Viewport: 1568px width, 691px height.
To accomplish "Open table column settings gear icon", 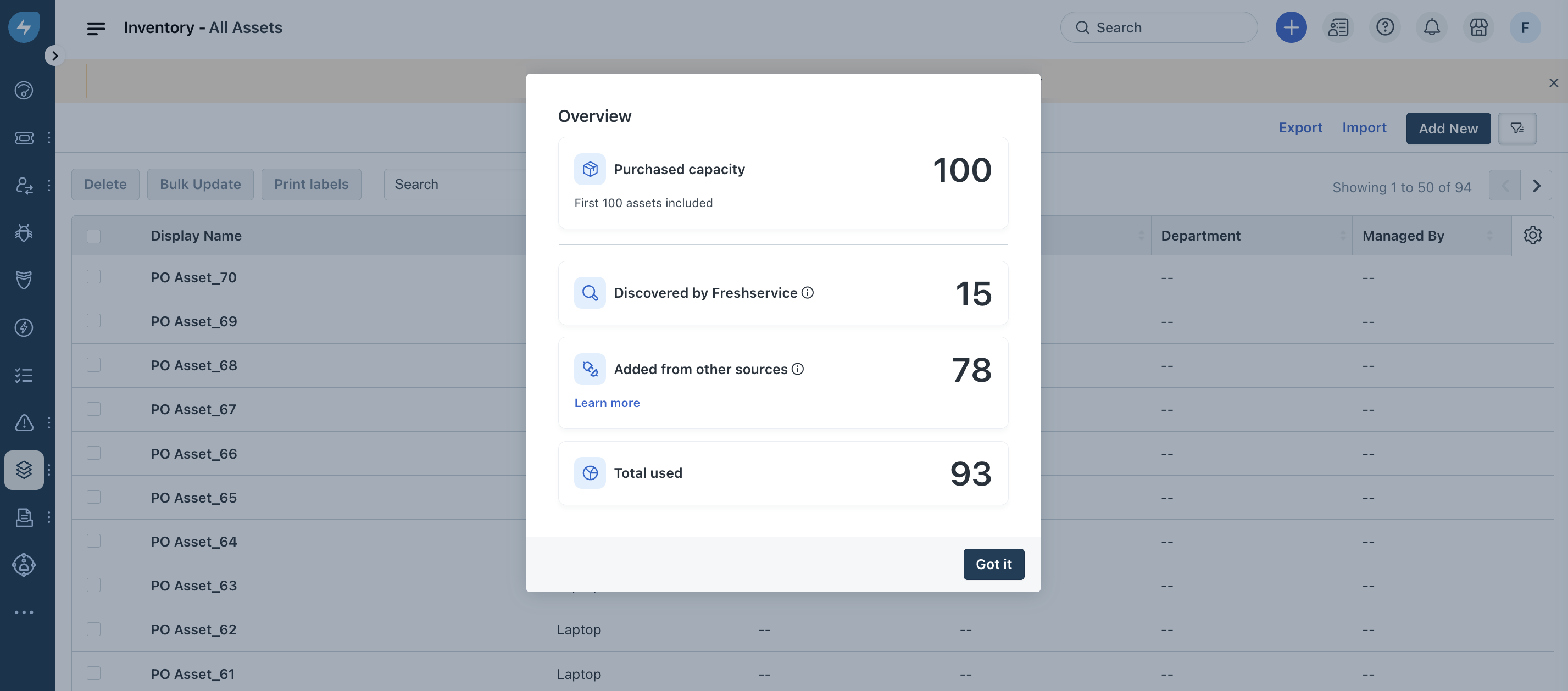I will tap(1532, 235).
